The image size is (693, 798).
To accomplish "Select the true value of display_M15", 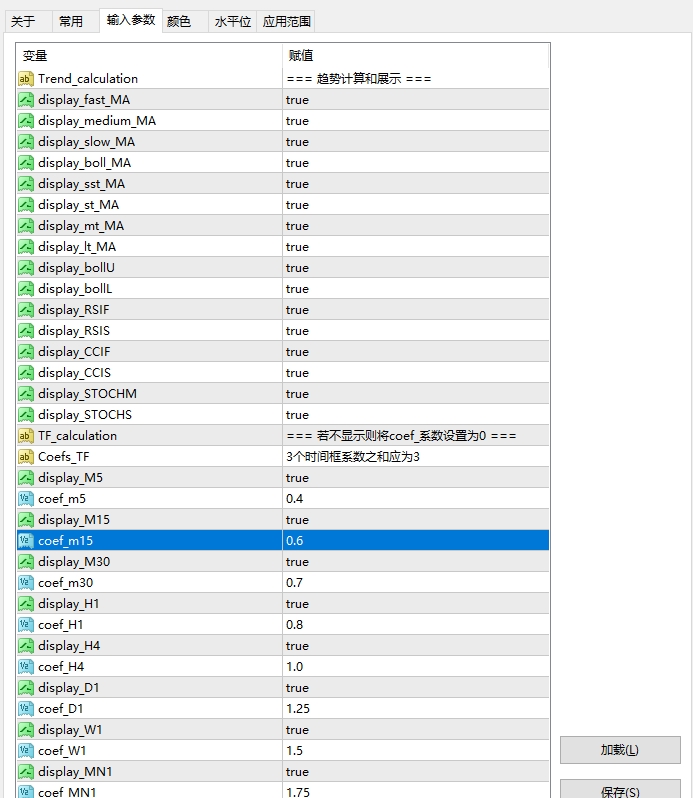I will coord(297,520).
